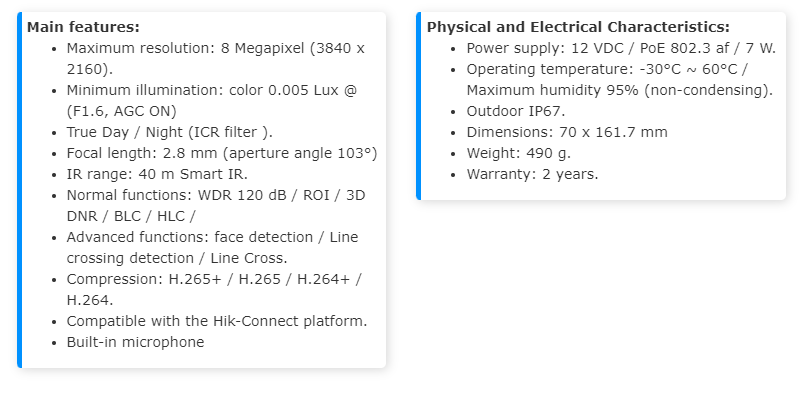Select the Built-in microphone bullet
Image resolution: width=801 pixels, height=418 pixels.
tap(135, 342)
